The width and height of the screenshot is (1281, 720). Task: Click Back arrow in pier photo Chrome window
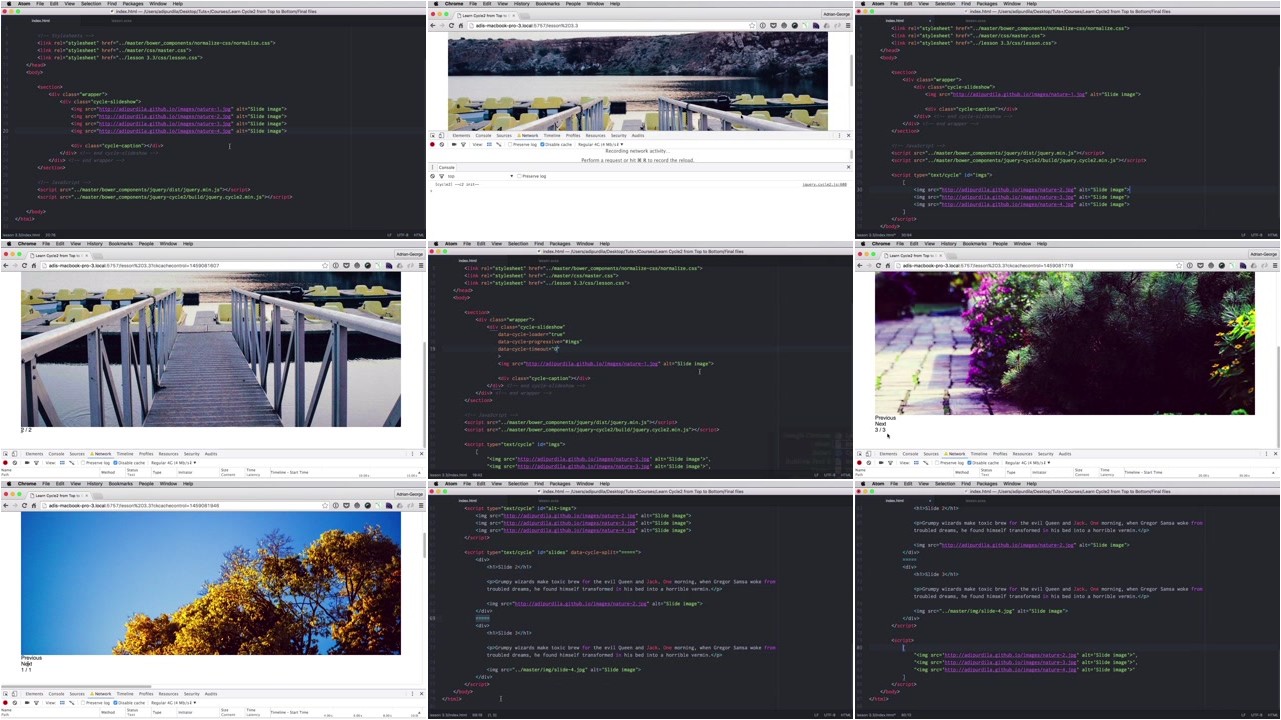5,265
